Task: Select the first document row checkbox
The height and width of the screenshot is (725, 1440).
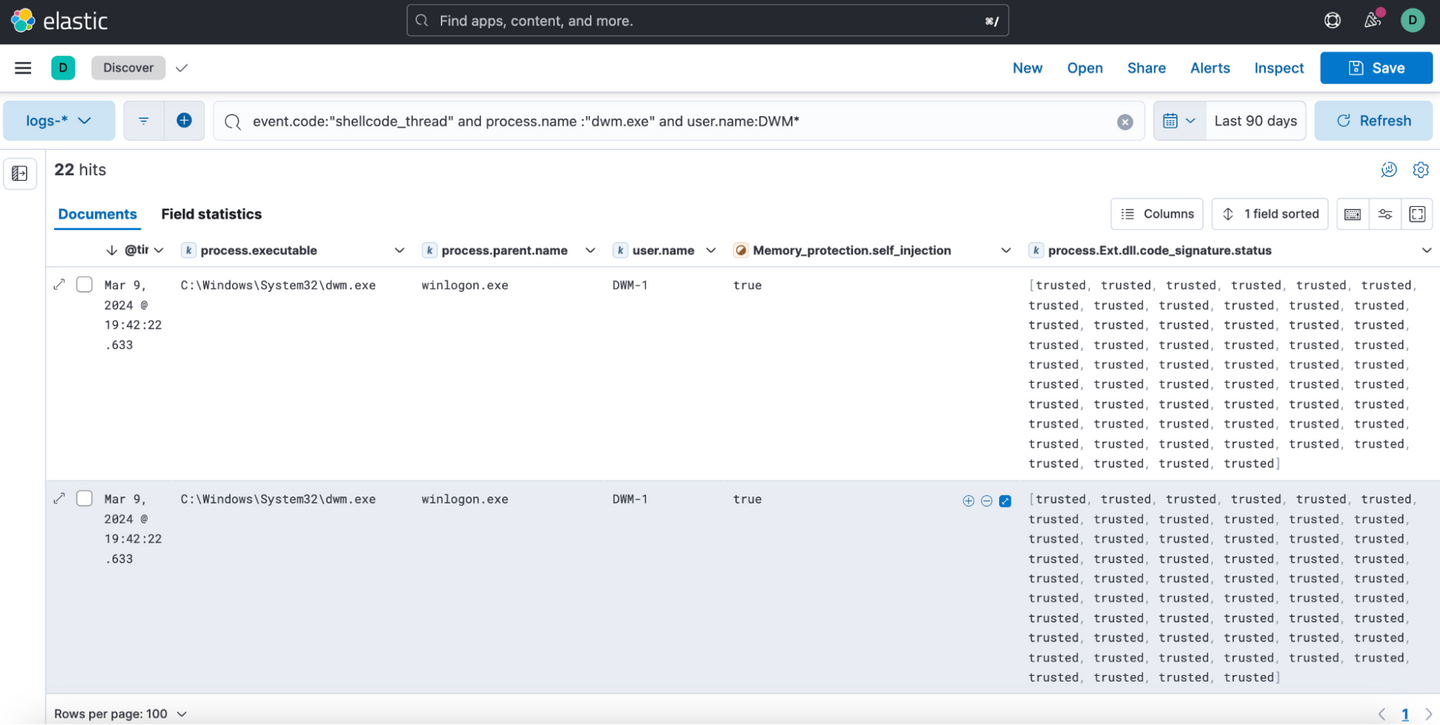Action: click(85, 285)
